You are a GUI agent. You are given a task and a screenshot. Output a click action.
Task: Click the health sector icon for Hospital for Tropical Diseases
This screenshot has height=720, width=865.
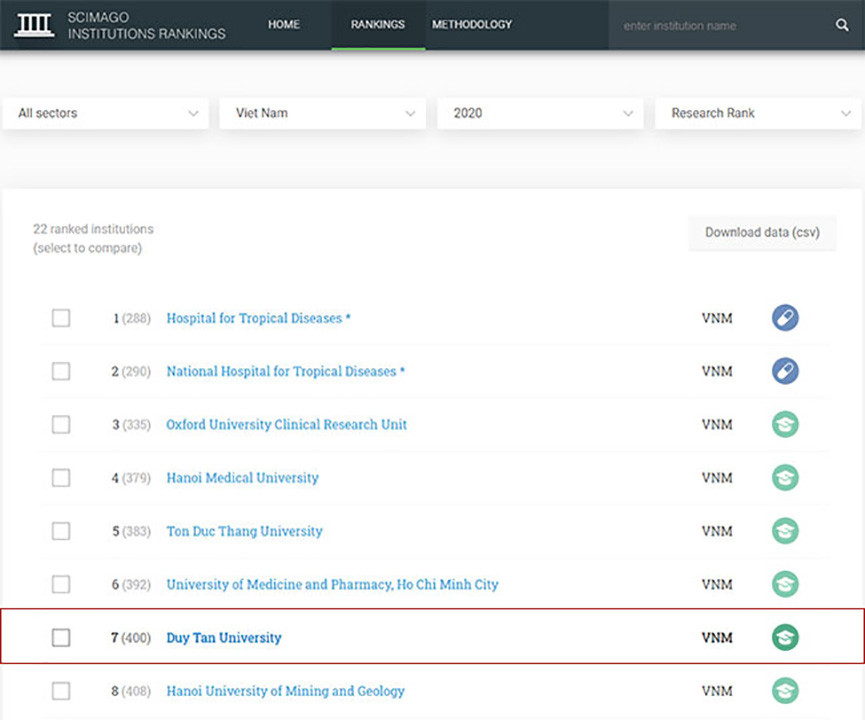pos(785,318)
